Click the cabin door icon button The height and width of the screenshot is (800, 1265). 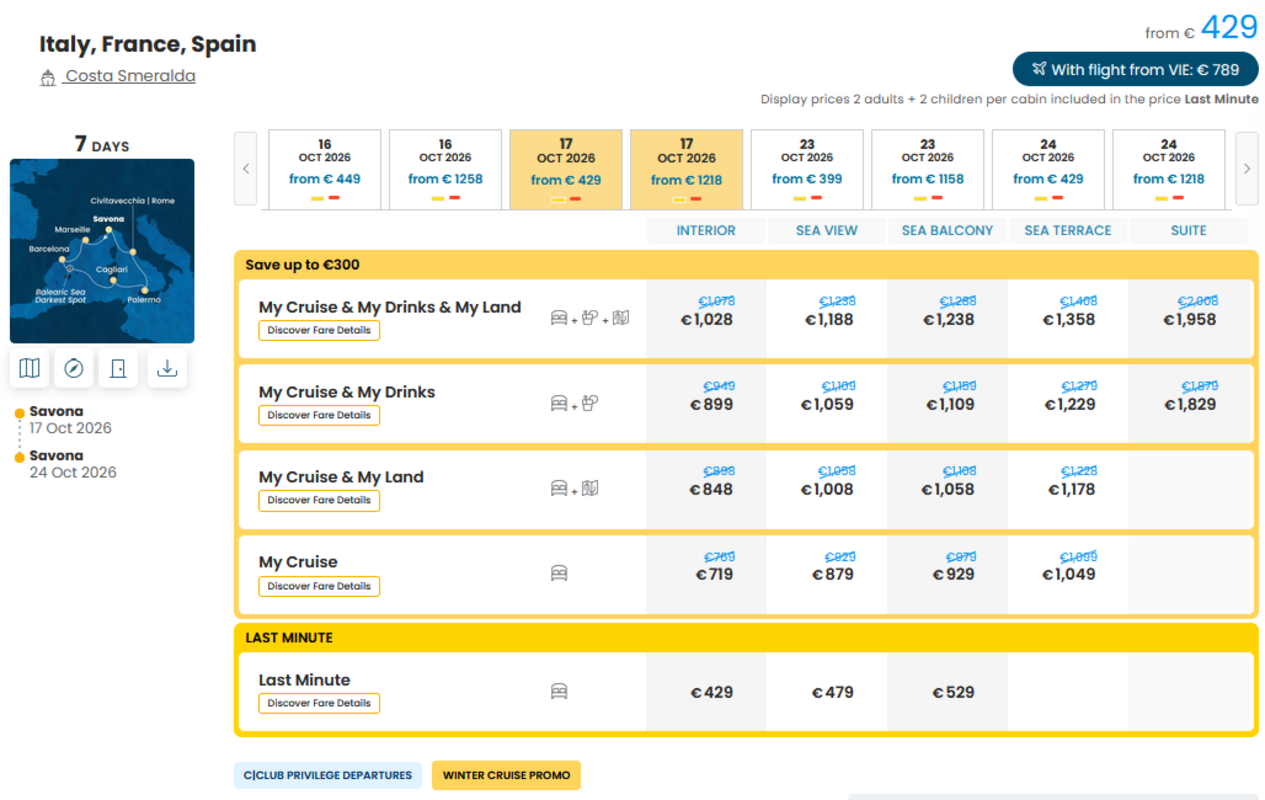click(x=119, y=368)
